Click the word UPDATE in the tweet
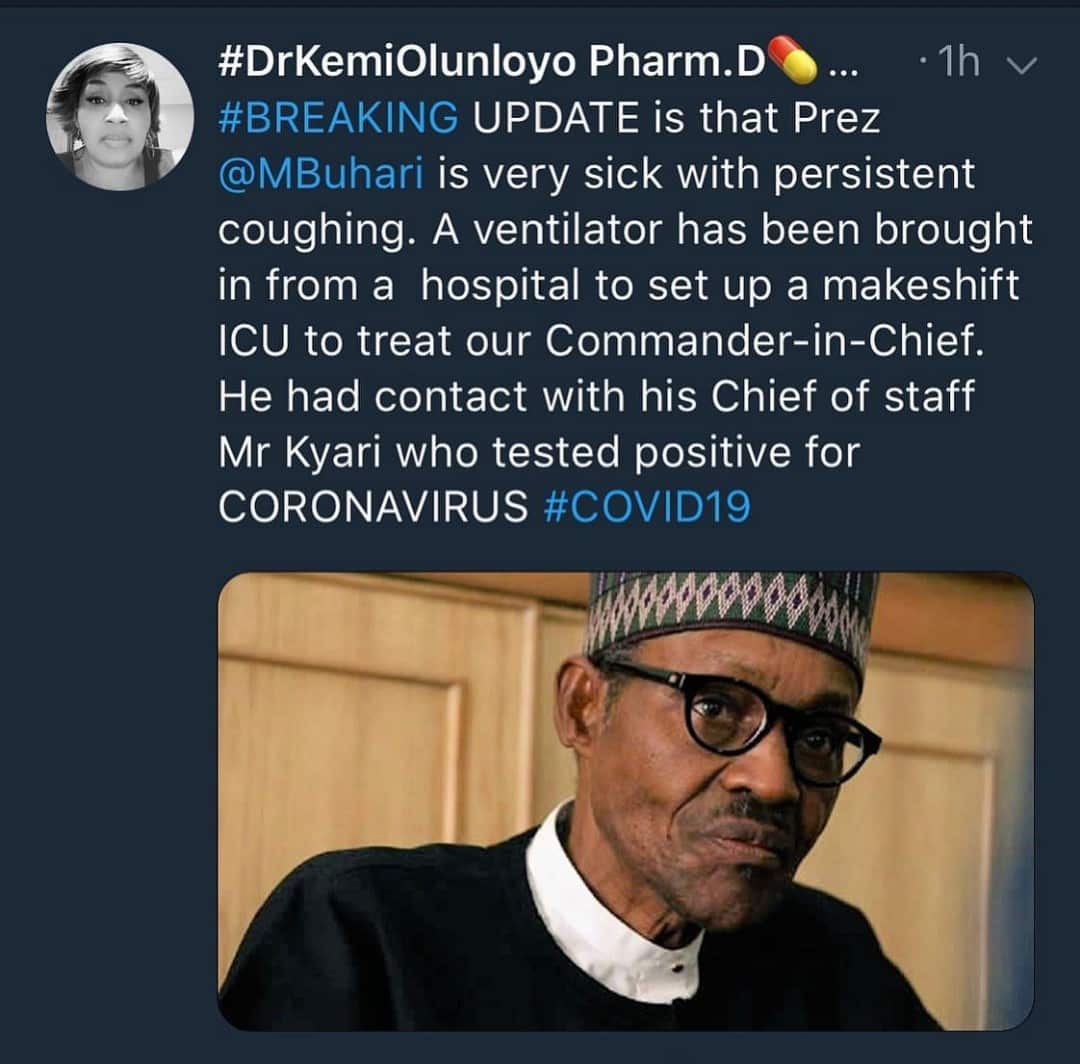 point(554,118)
